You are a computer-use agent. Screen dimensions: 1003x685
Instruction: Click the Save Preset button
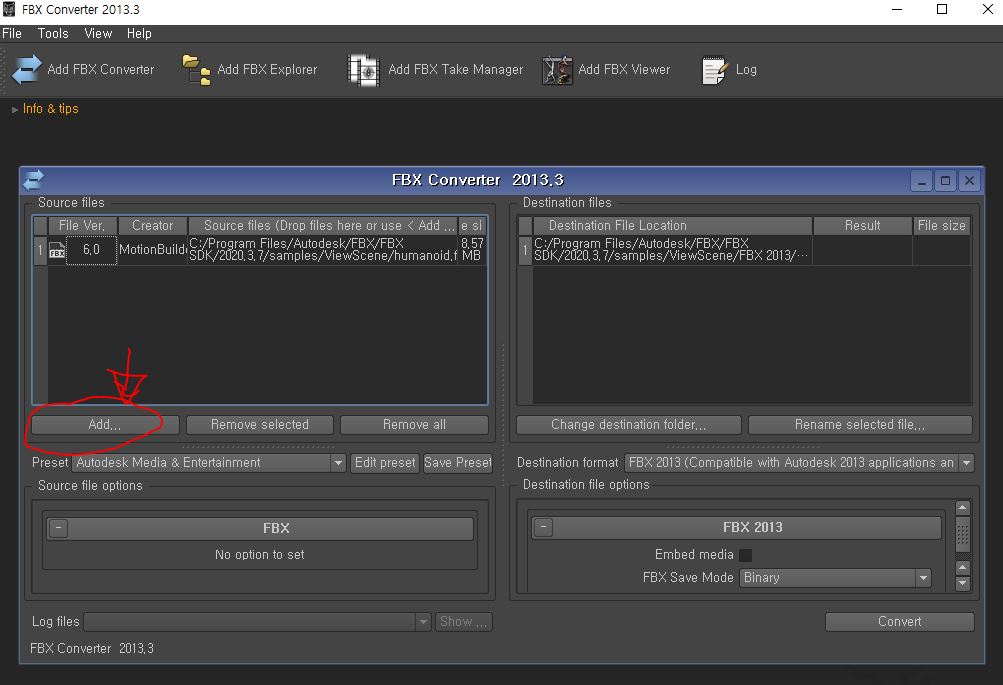[458, 462]
